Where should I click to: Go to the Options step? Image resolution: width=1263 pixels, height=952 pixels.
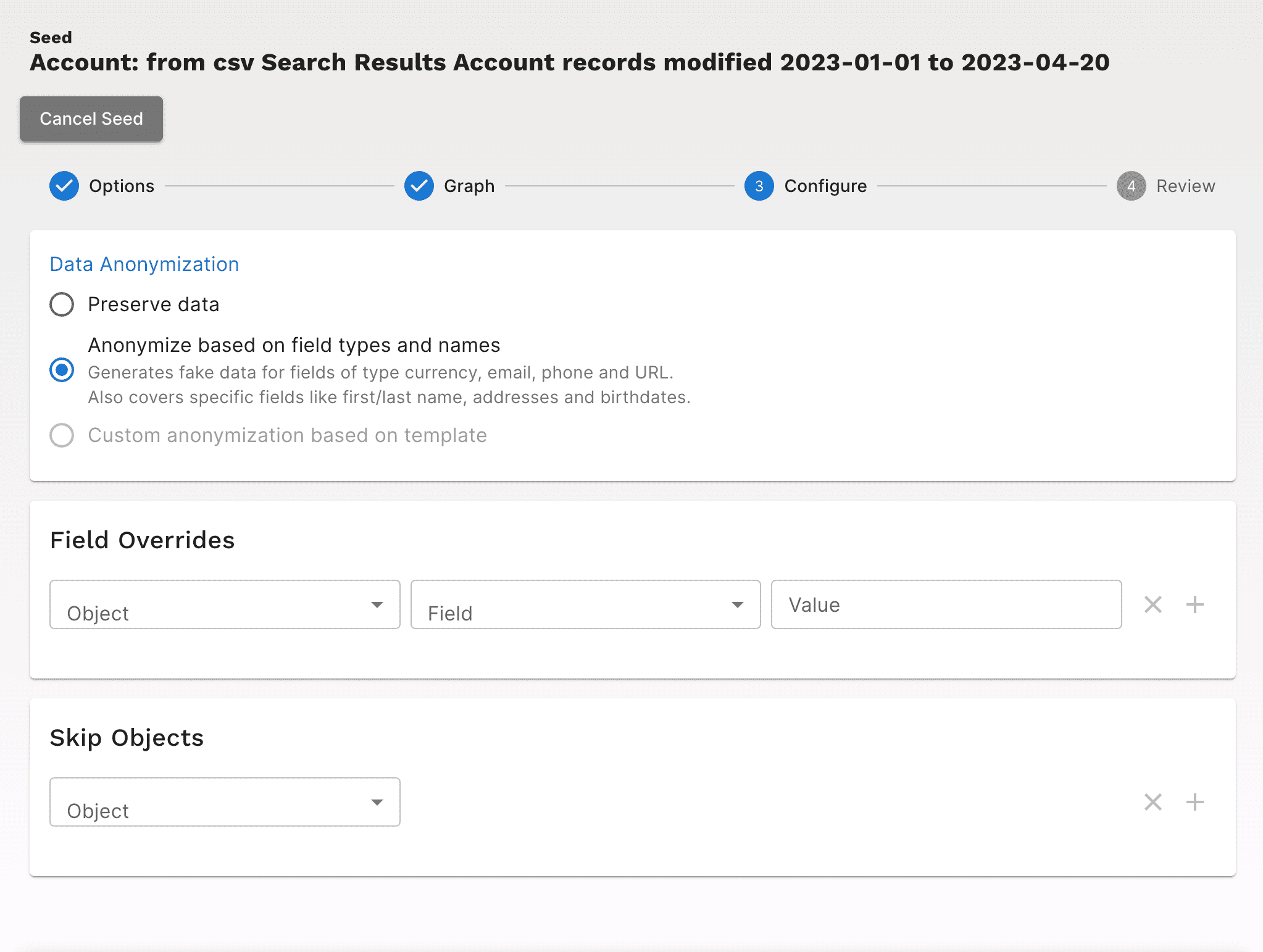click(x=121, y=186)
